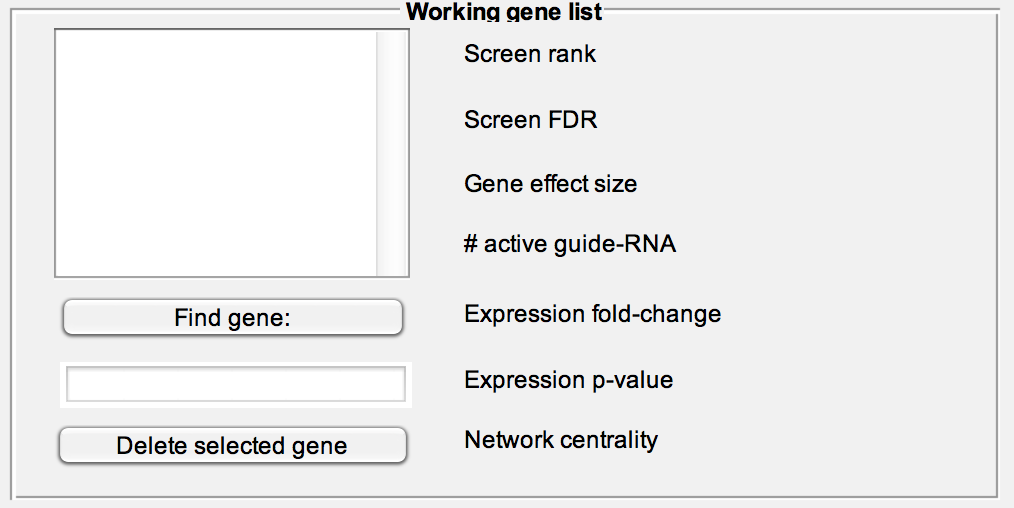Click the Find gene button
This screenshot has width=1014, height=508.
[x=232, y=318]
